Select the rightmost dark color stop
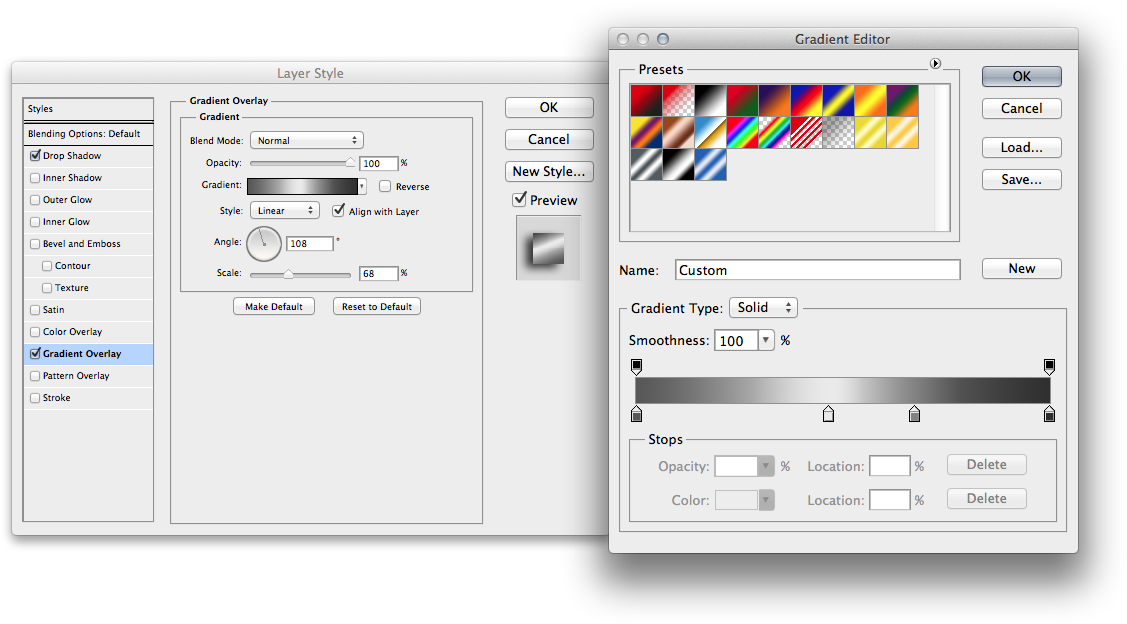 [1049, 414]
